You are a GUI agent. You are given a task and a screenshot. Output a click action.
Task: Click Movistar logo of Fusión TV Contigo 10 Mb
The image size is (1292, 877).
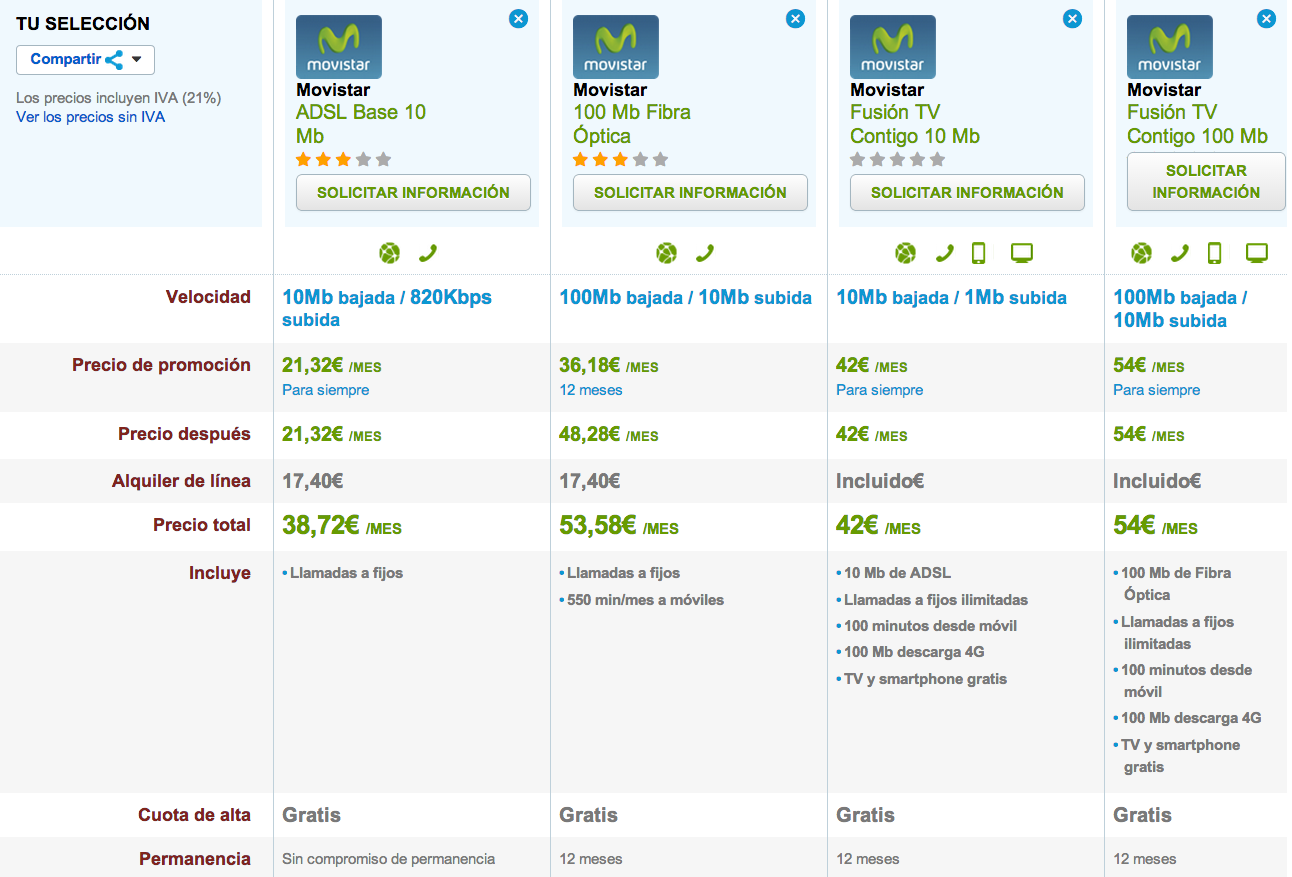tap(893, 47)
